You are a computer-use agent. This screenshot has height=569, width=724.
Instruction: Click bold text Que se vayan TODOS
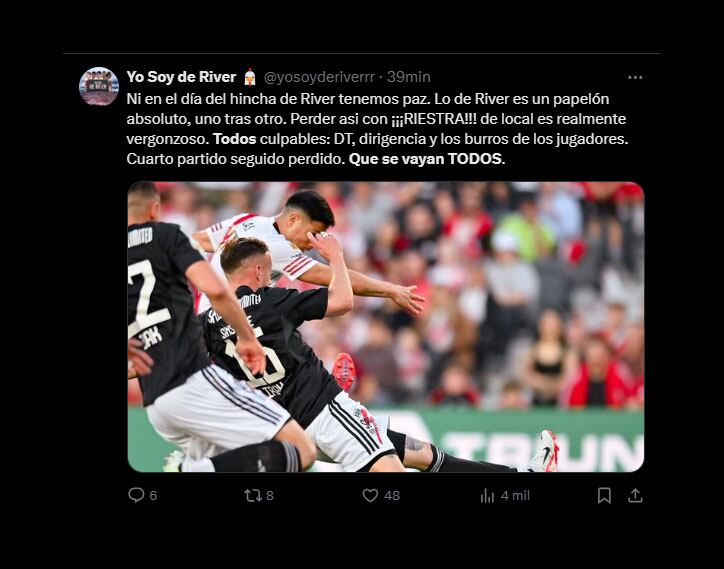[x=427, y=159]
